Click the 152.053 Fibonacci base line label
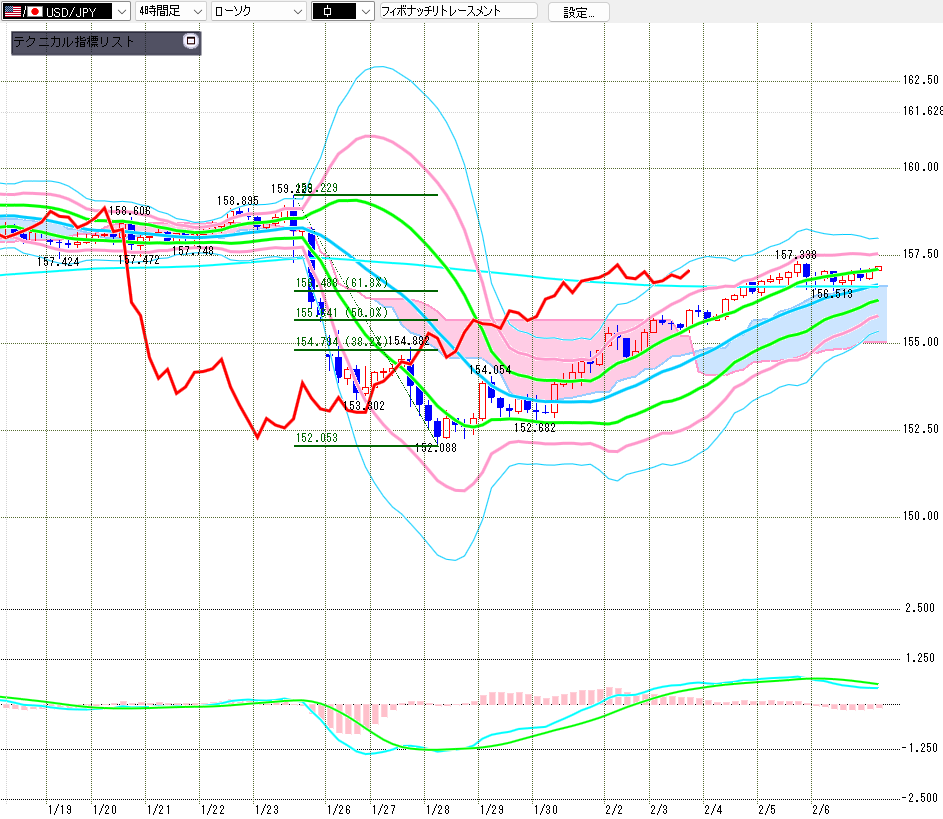Viewport: 943px width, 819px height. click(x=317, y=438)
